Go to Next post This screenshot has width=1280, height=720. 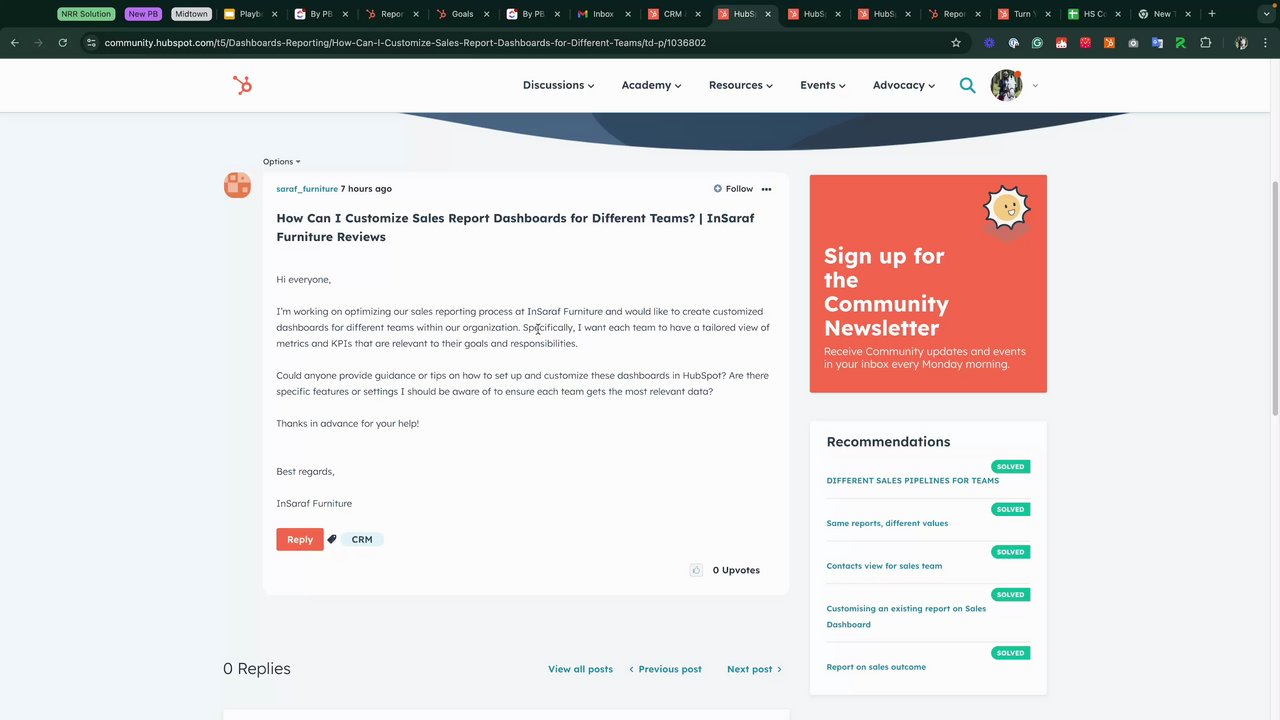click(x=754, y=669)
